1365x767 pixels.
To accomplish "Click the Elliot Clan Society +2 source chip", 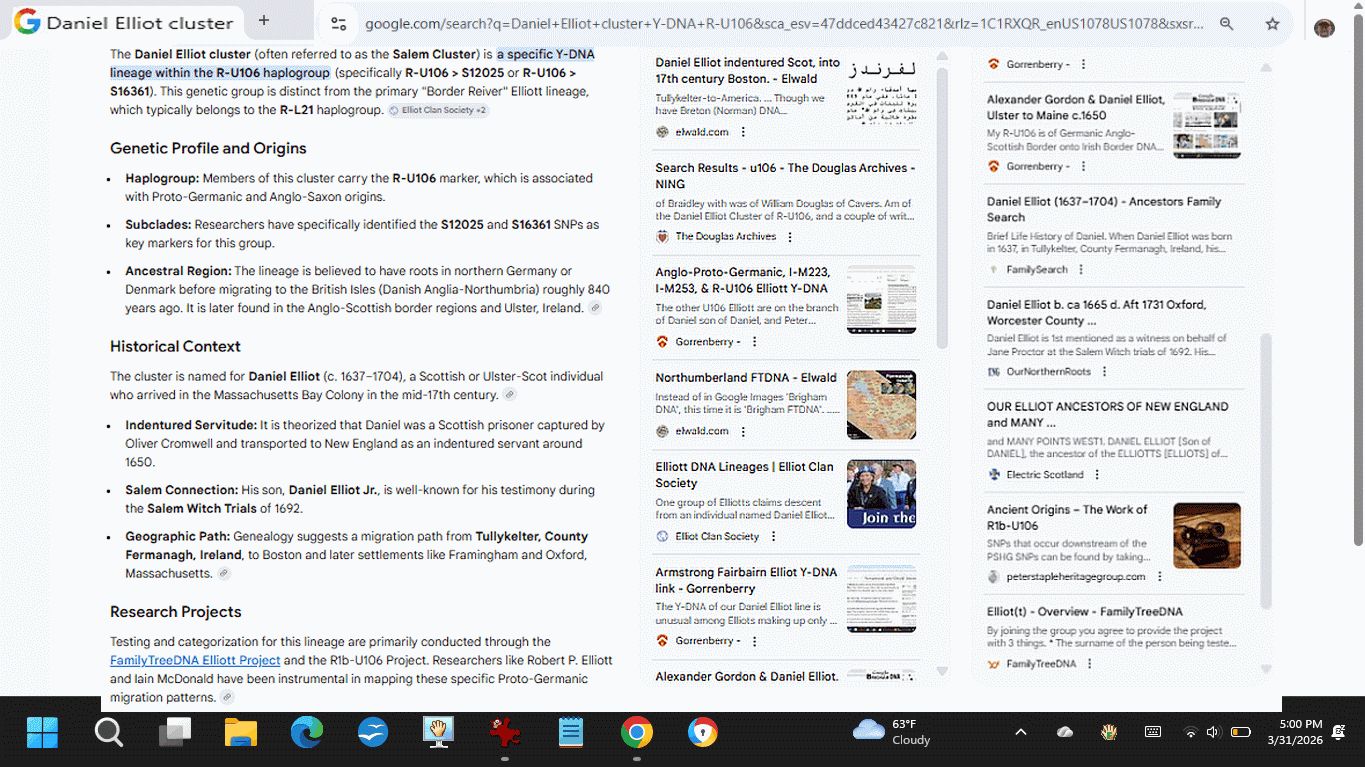I will coord(439,110).
